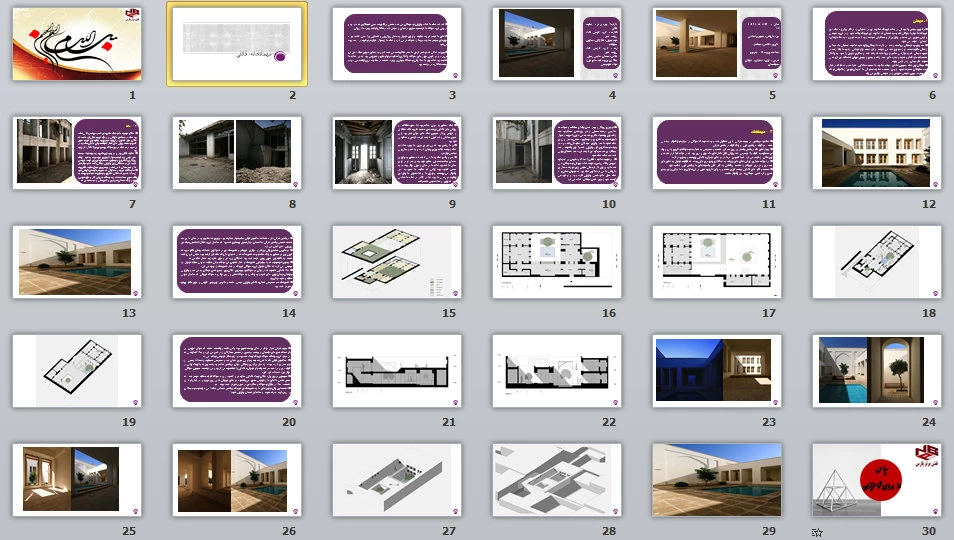Open slide 15 exploded axonometric diagram

tap(397, 261)
